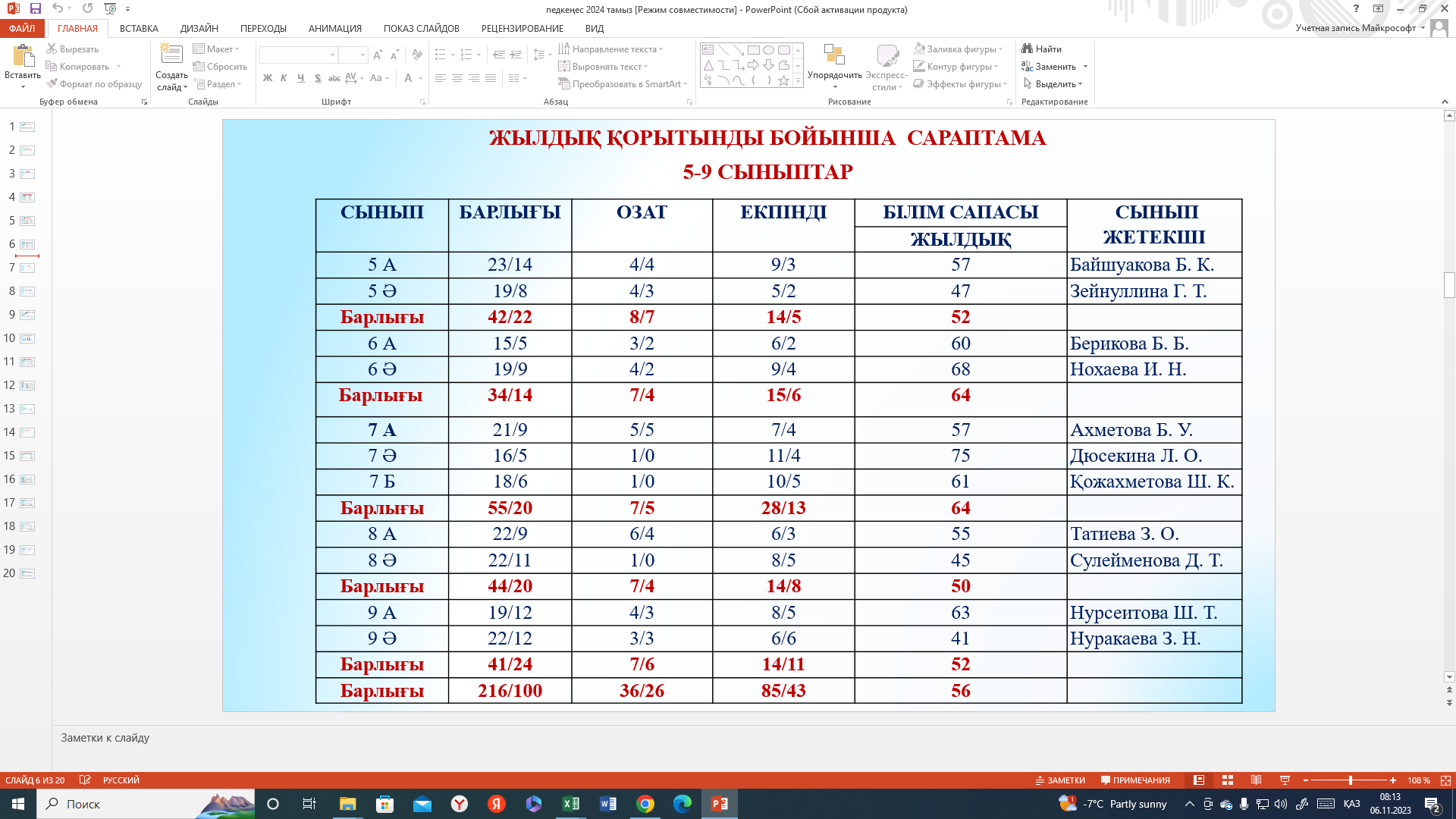Click the Paste (Вставить) icon
Image resolution: width=1456 pixels, height=819 pixels.
(x=23, y=57)
